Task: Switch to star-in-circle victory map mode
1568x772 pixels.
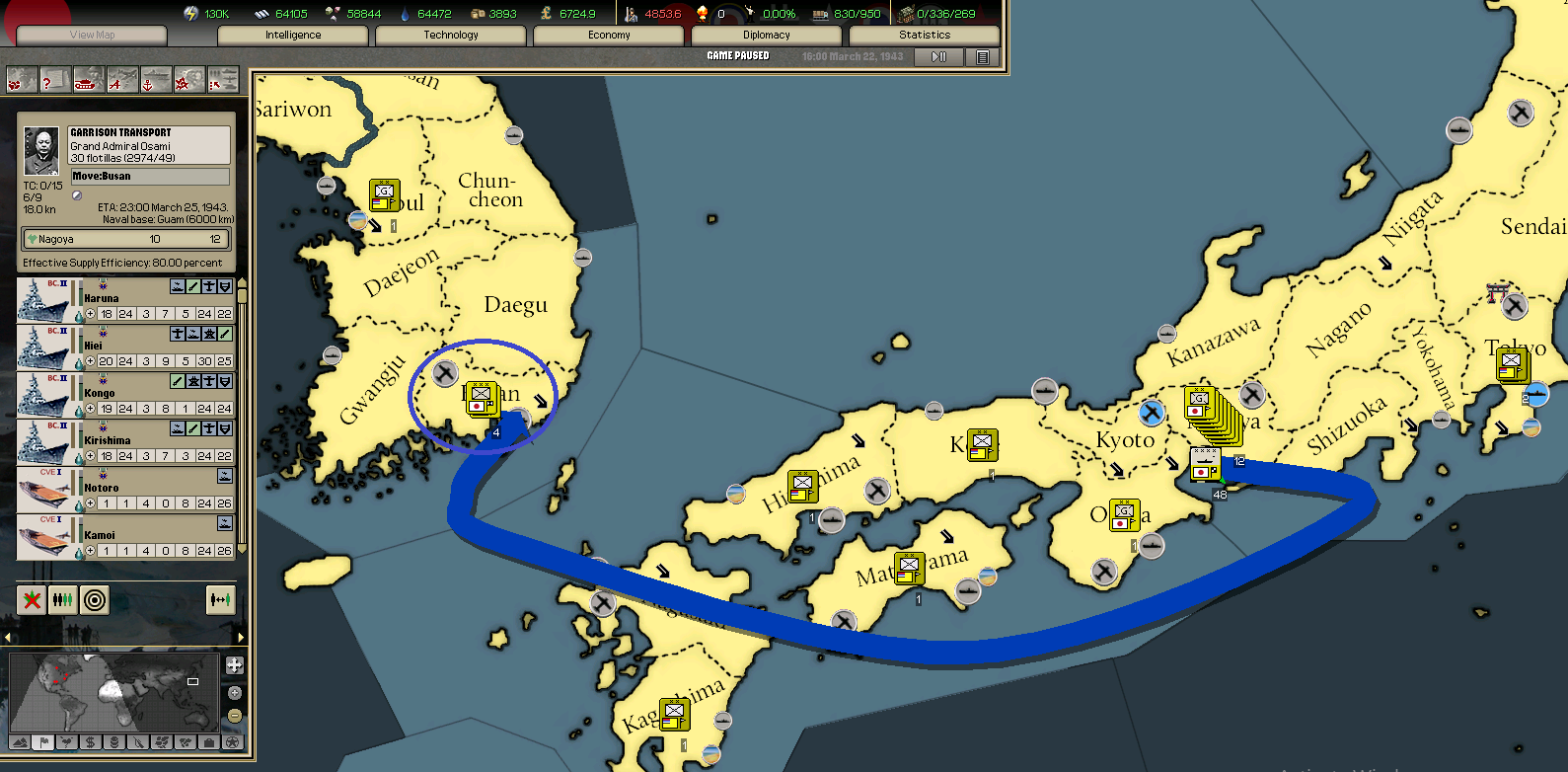Action: [x=233, y=742]
